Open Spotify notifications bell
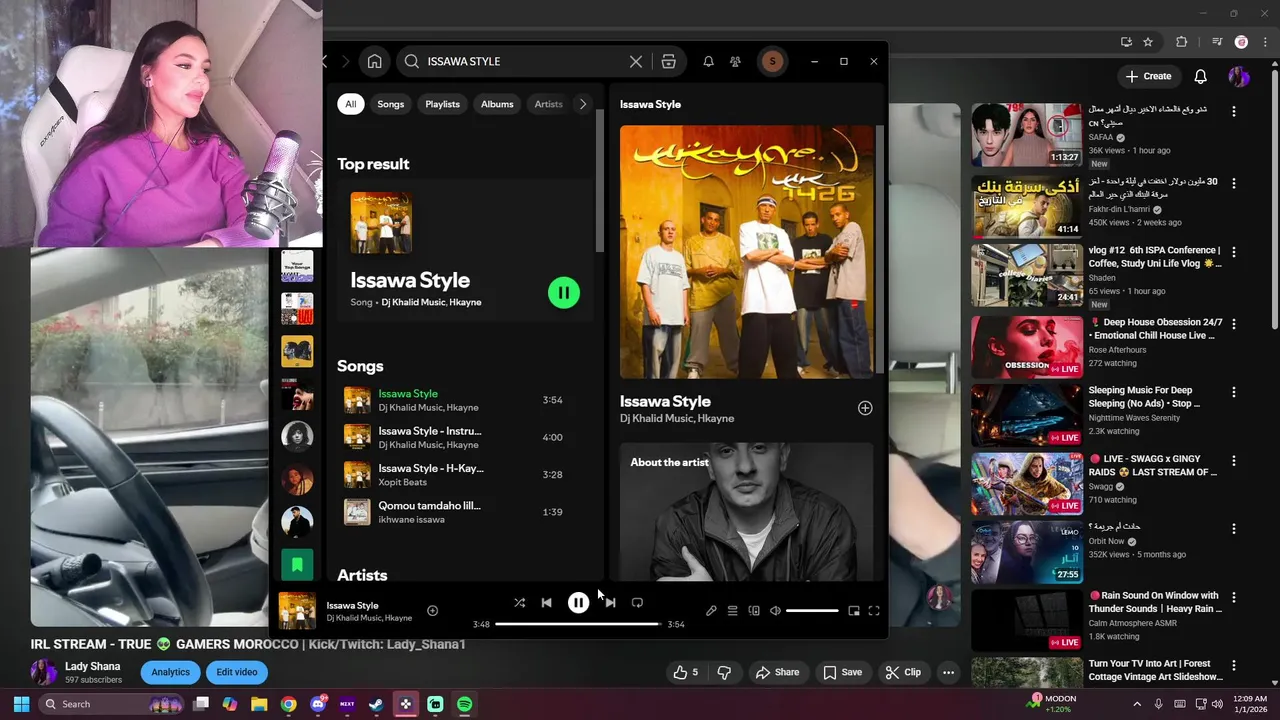 [x=708, y=61]
